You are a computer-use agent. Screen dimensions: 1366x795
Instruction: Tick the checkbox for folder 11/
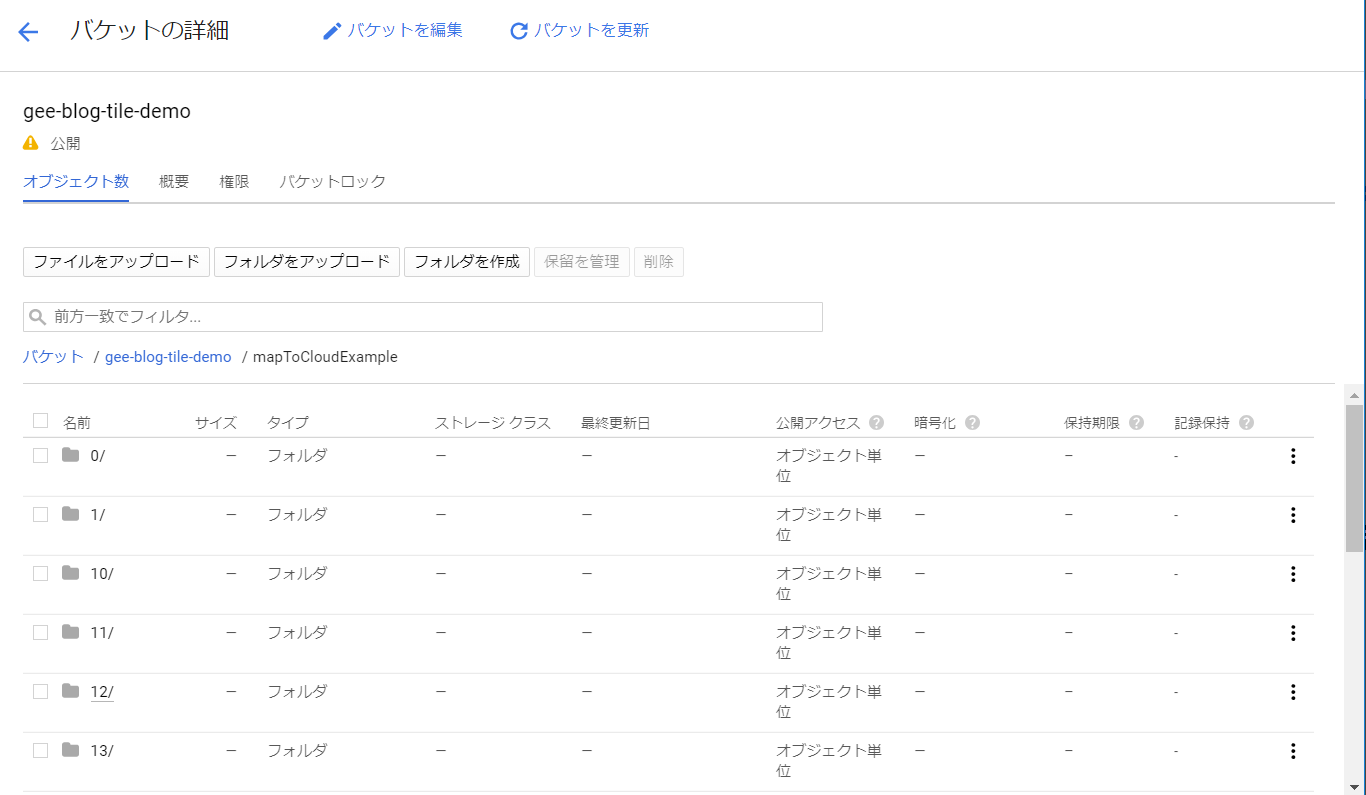[x=40, y=632]
